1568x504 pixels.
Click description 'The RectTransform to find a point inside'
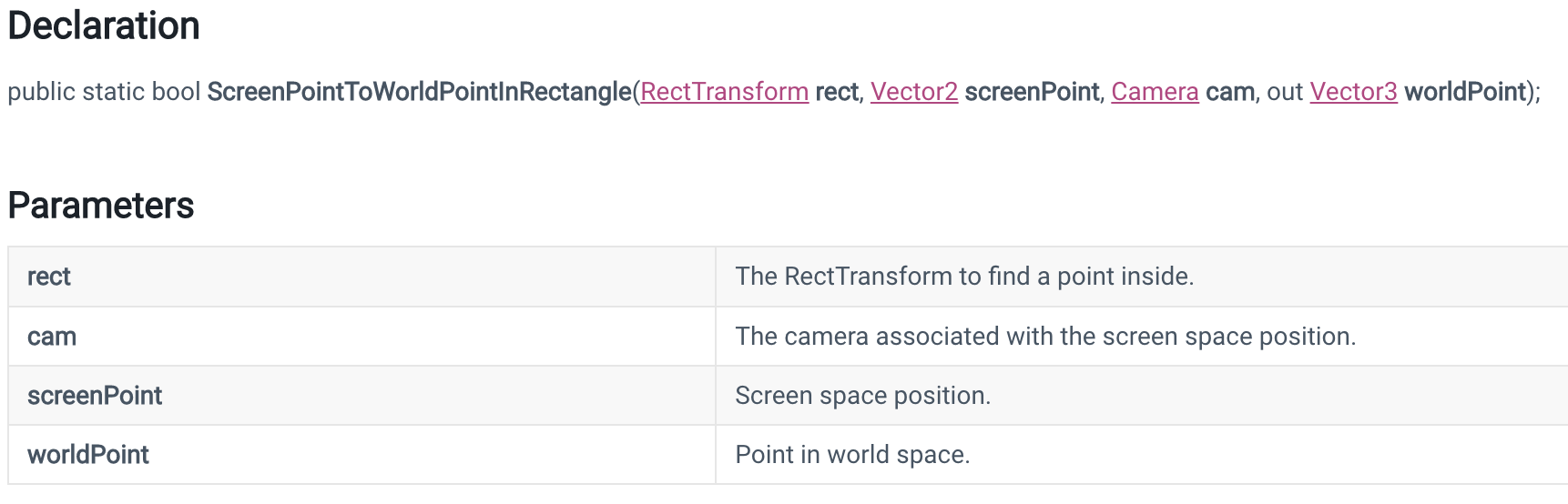point(964,277)
